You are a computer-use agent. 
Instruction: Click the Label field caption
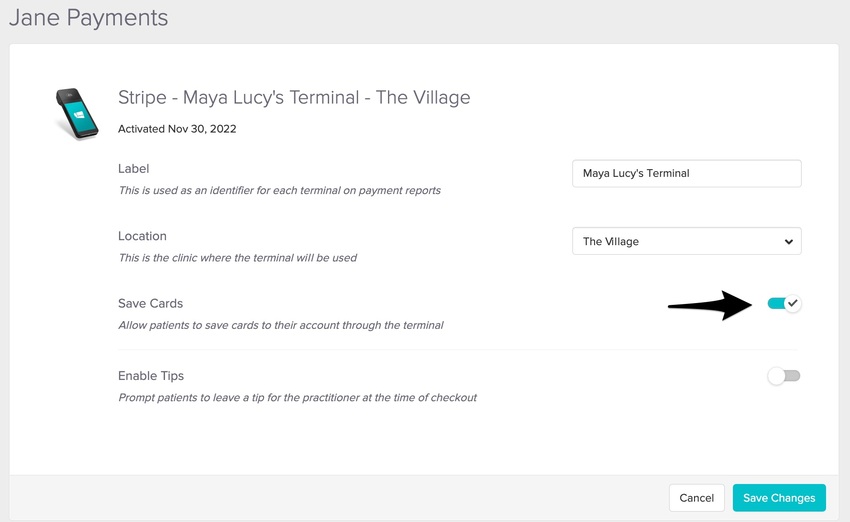tap(133, 169)
